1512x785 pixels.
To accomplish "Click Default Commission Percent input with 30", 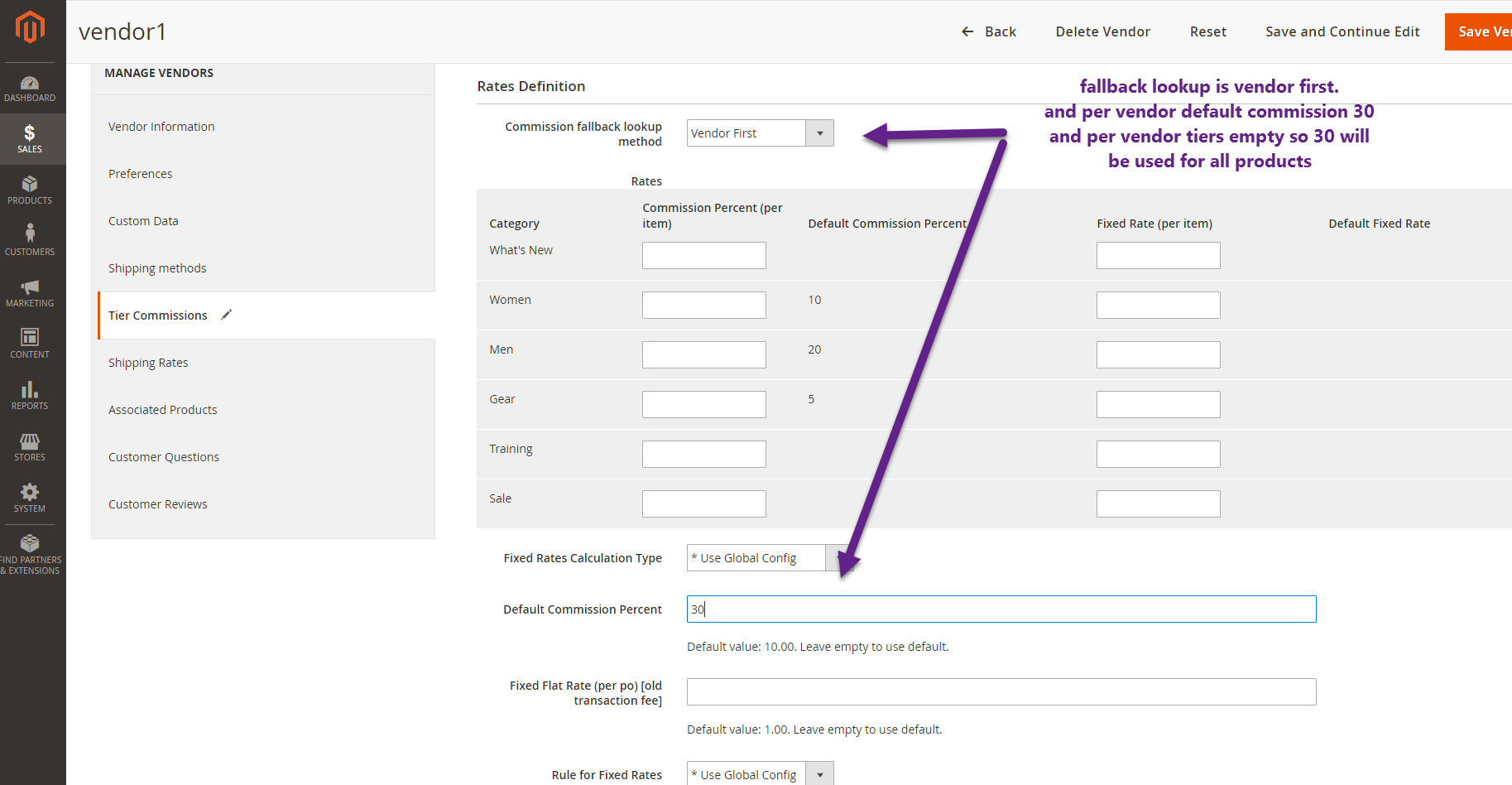I will [1001, 609].
